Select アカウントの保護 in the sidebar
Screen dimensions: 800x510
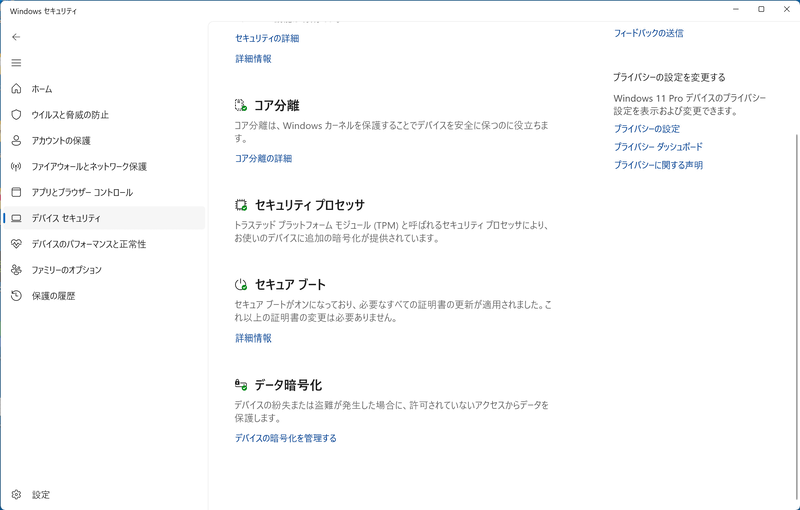[104, 140]
